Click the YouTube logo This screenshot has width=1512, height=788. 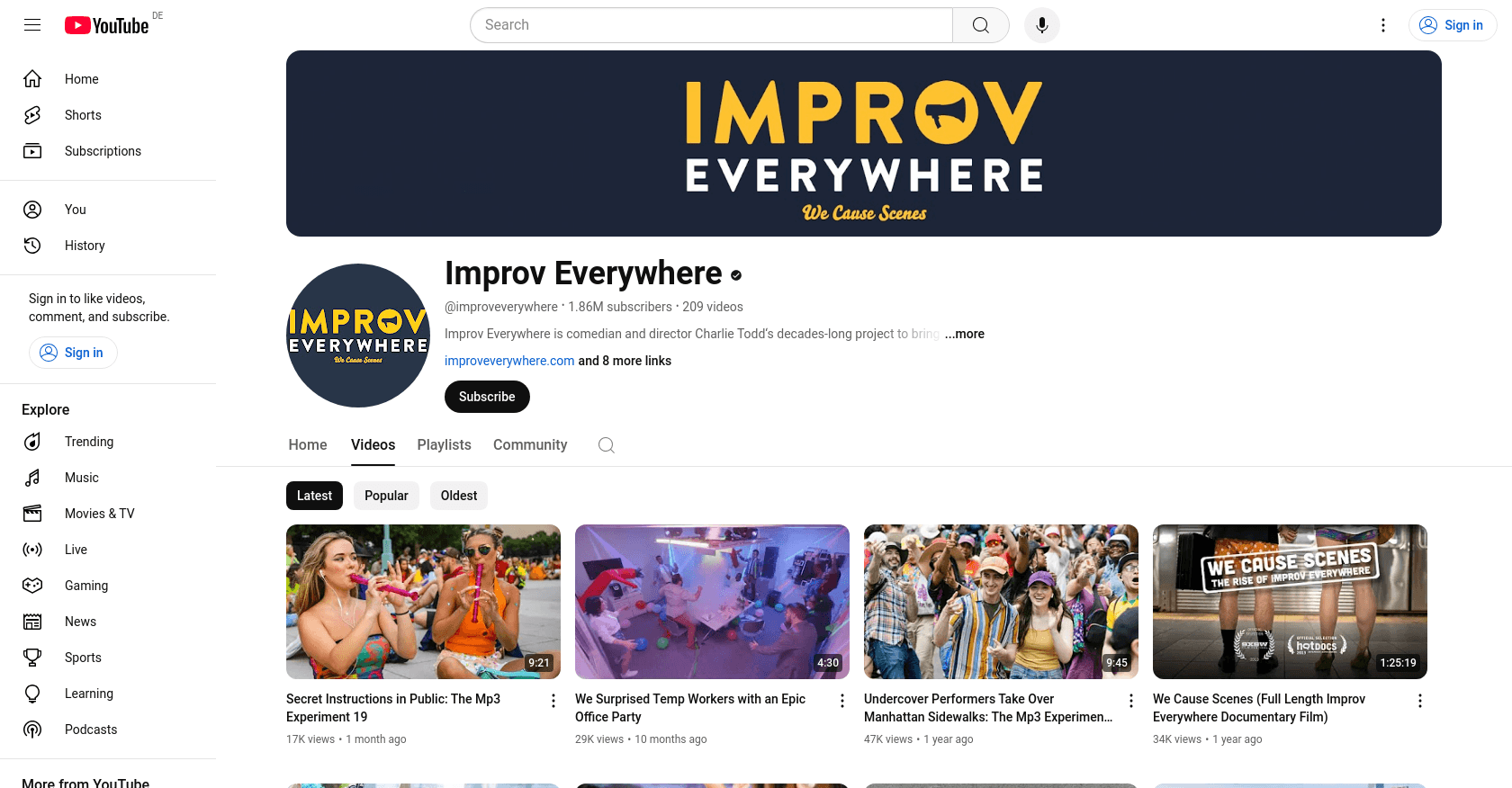(107, 25)
